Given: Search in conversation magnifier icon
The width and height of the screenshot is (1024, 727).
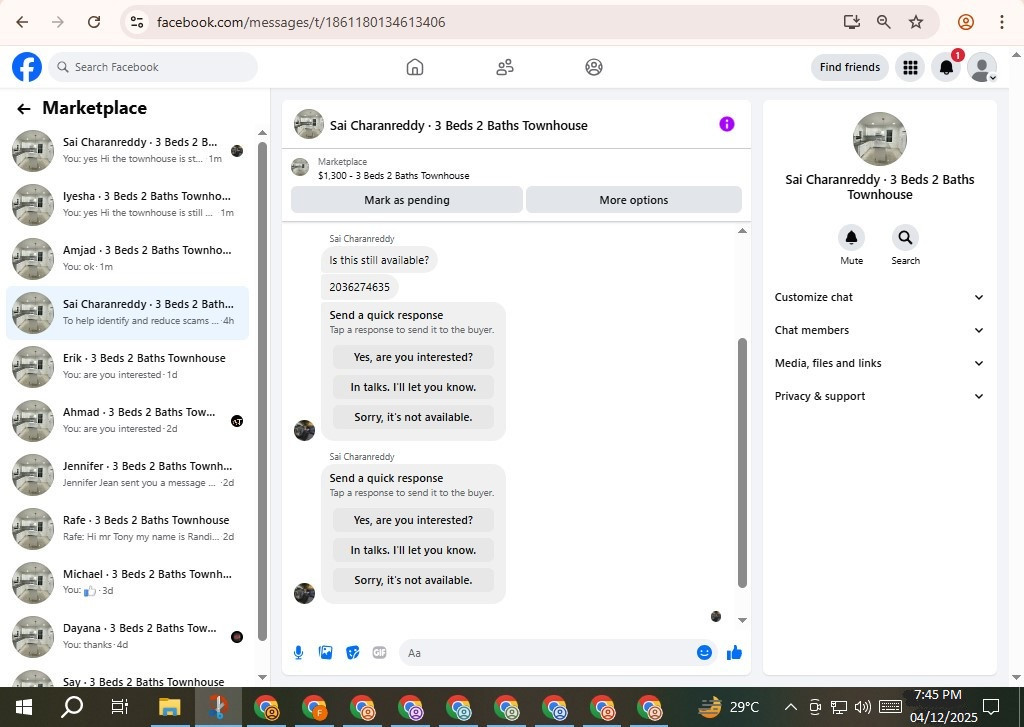Looking at the screenshot, I should (905, 238).
